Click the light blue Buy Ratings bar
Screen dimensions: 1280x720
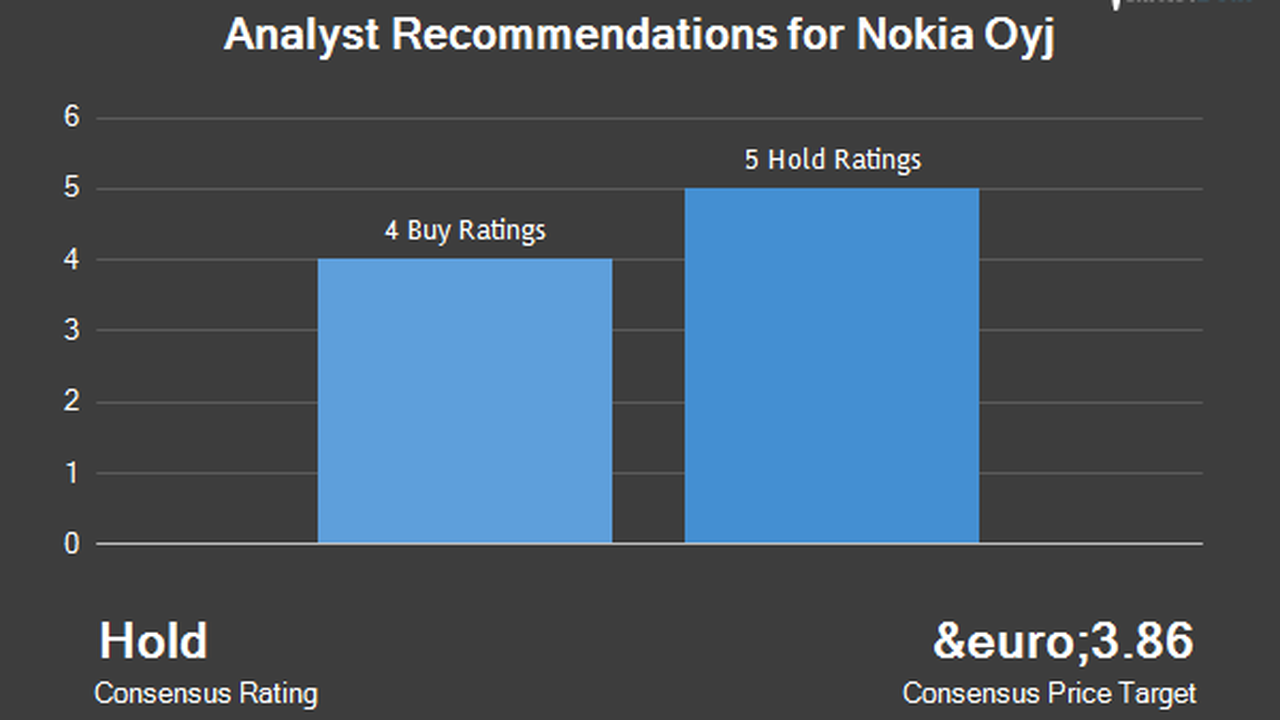pos(465,401)
